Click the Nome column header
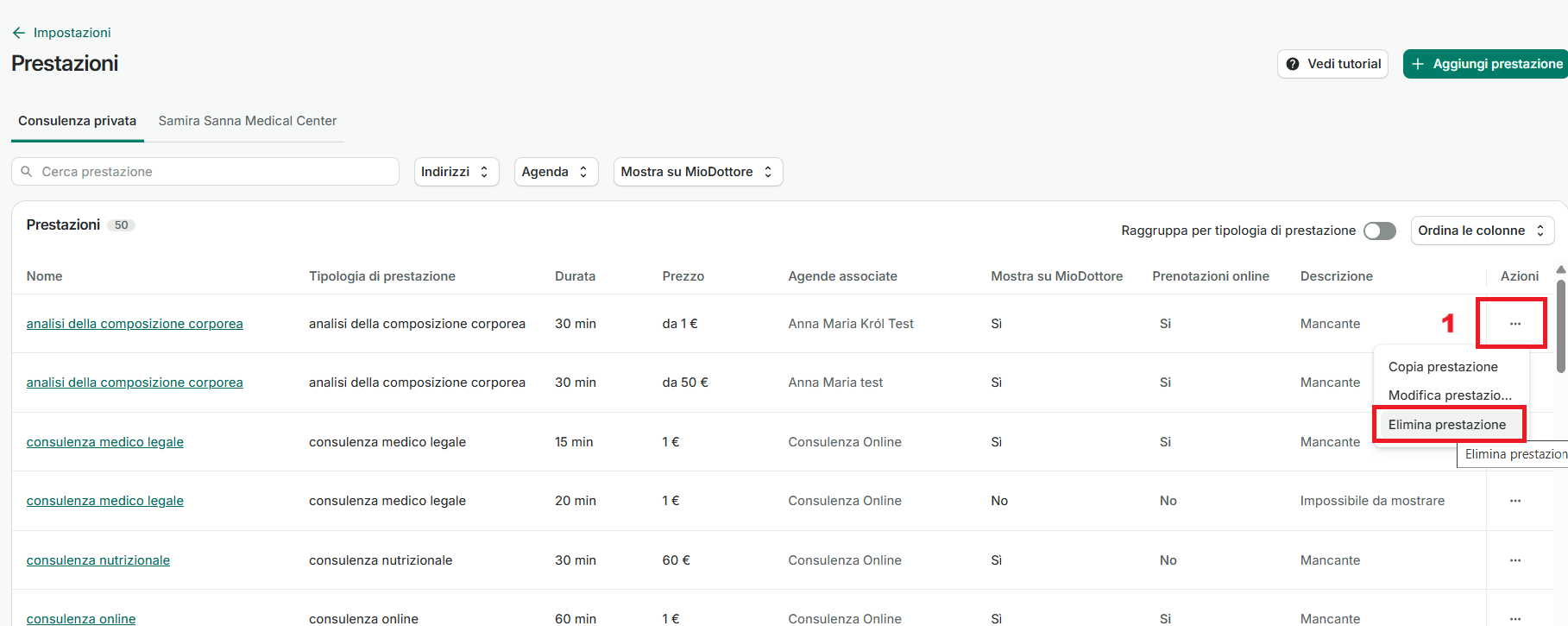Screen dimensions: 1568x626 click(45, 276)
